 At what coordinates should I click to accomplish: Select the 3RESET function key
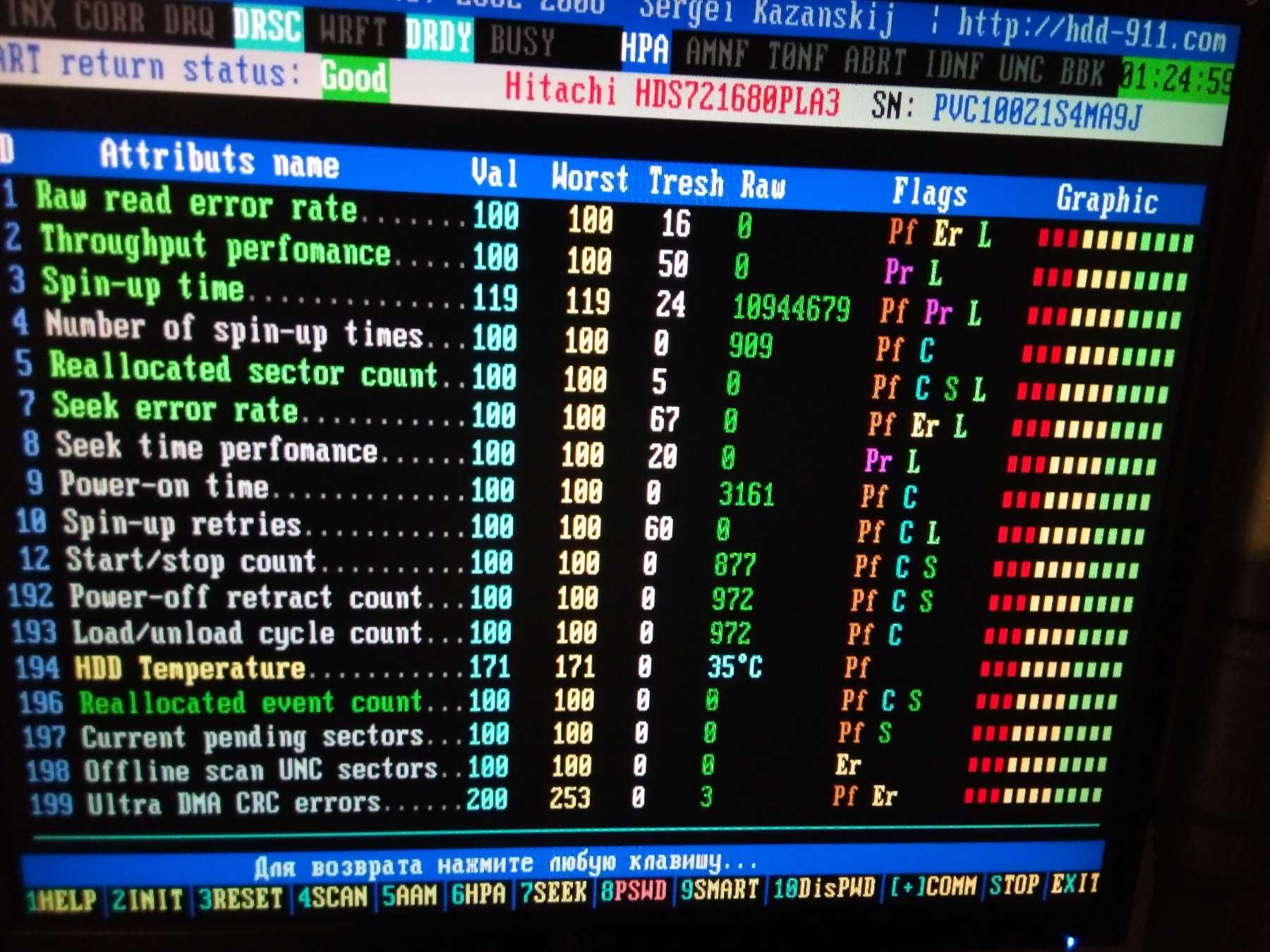point(240,898)
